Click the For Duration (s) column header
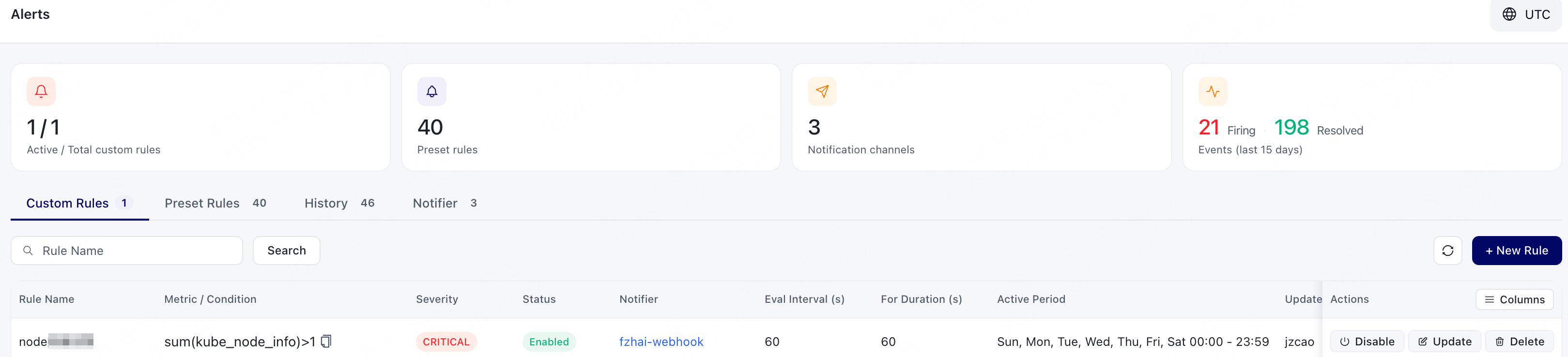Image resolution: width=1568 pixels, height=357 pixels. [922, 299]
